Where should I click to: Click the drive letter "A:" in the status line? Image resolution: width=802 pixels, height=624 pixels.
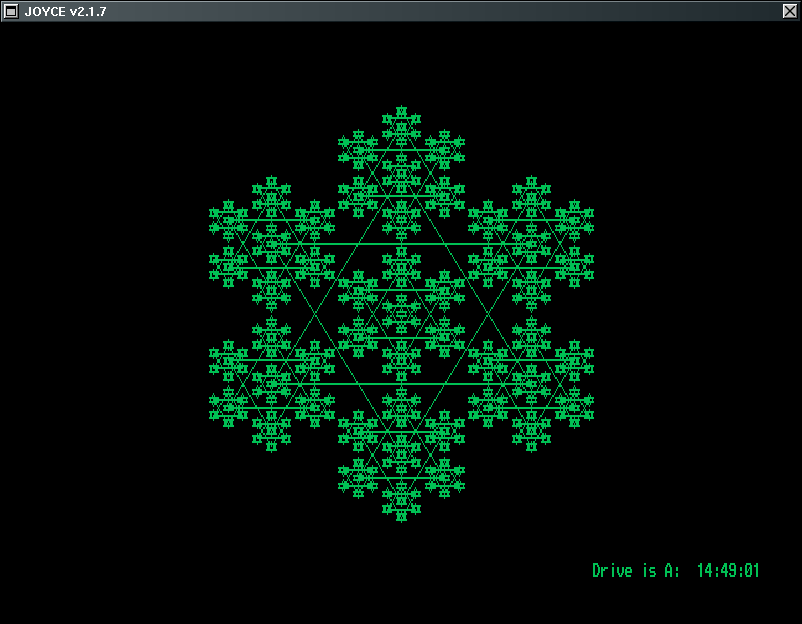click(x=670, y=571)
